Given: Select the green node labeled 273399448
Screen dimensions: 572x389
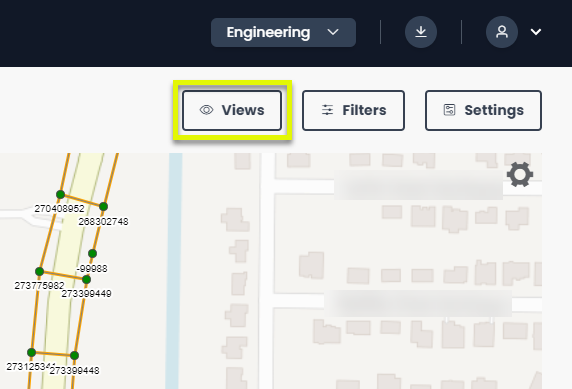Looking at the screenshot, I should pos(74,355).
